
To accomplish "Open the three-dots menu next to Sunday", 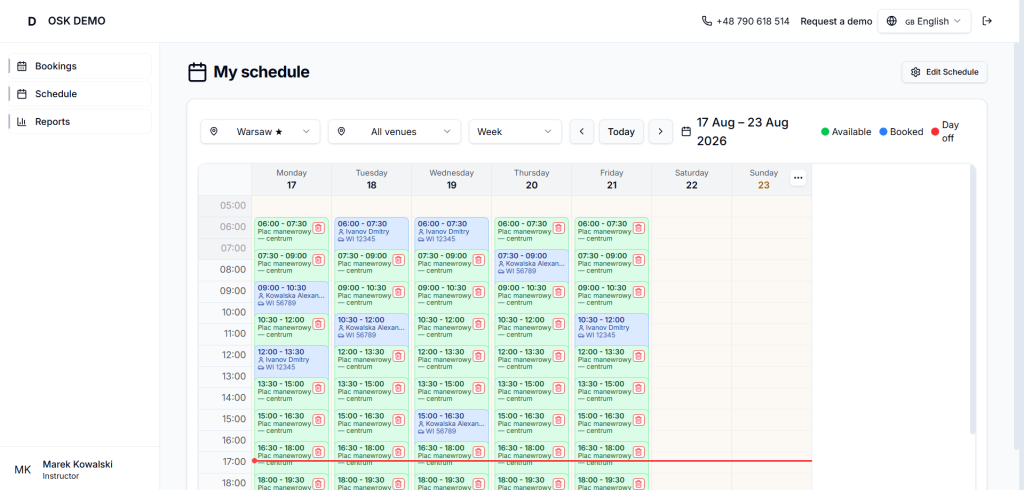I will [x=797, y=178].
